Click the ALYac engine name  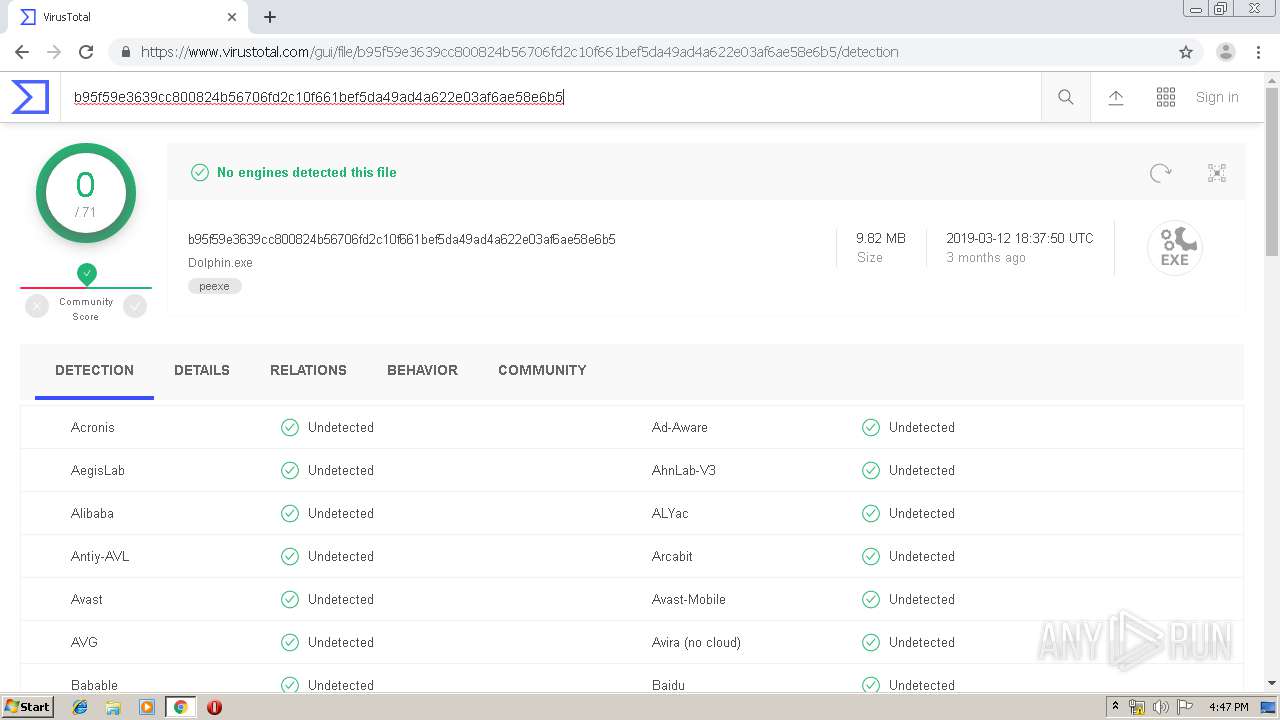click(x=670, y=513)
